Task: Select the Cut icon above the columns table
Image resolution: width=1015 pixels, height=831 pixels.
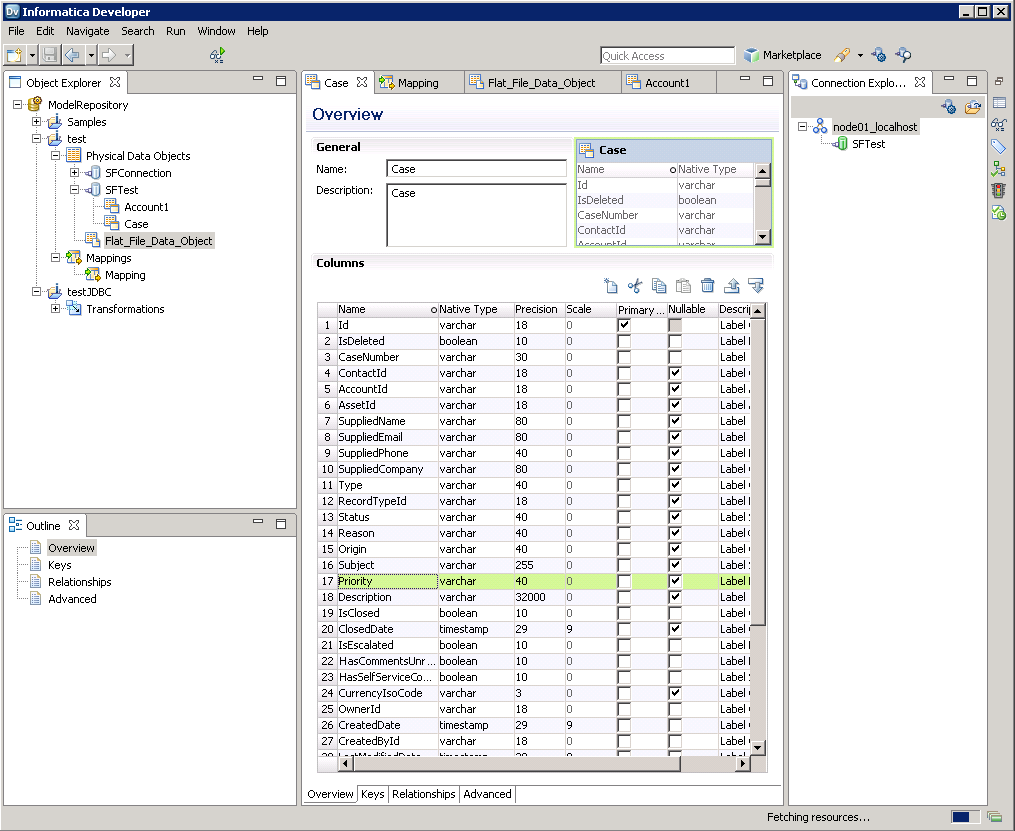Action: click(x=635, y=286)
